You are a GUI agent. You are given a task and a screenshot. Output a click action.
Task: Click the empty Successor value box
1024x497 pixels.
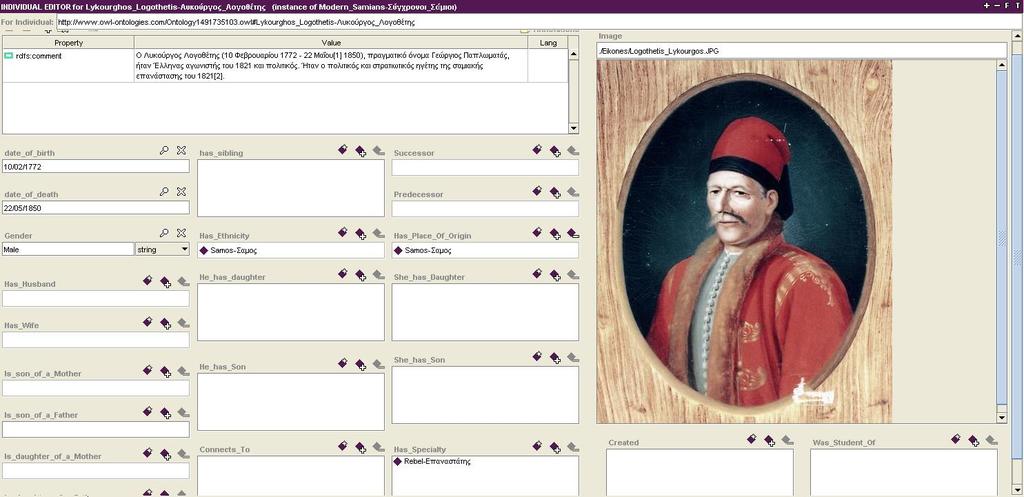coord(485,168)
